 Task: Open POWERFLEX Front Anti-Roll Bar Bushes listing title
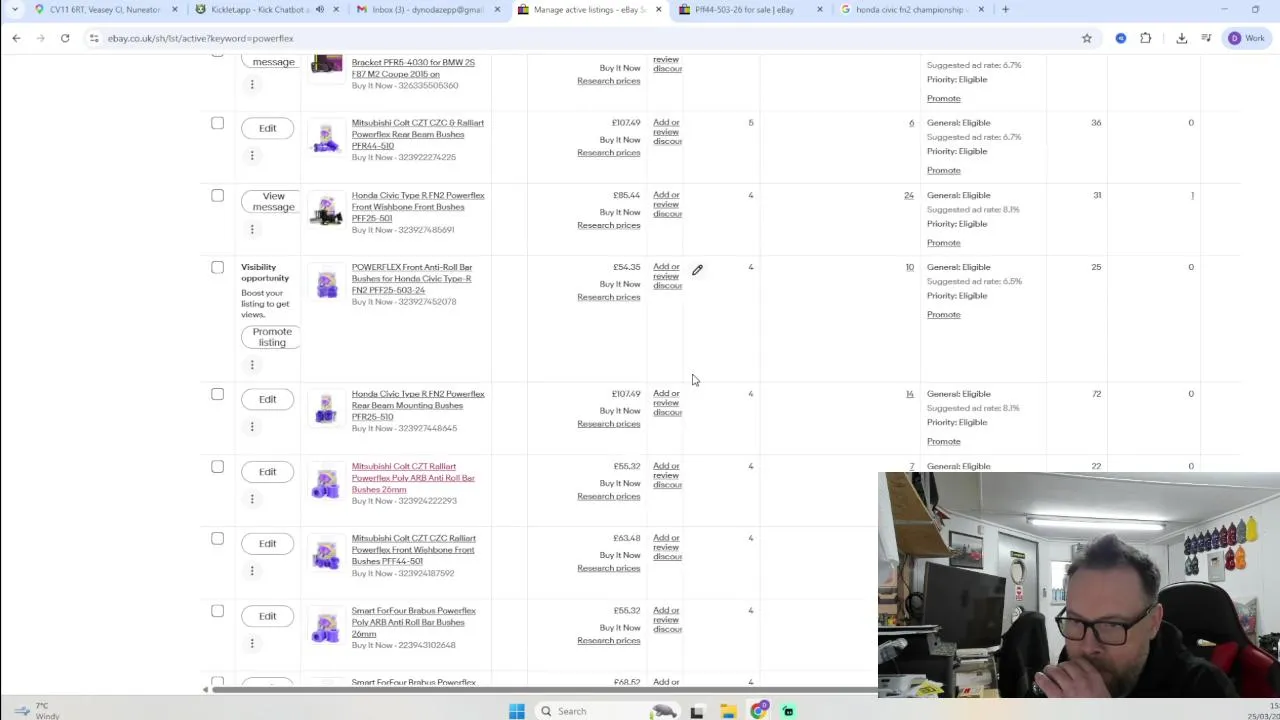(412, 279)
